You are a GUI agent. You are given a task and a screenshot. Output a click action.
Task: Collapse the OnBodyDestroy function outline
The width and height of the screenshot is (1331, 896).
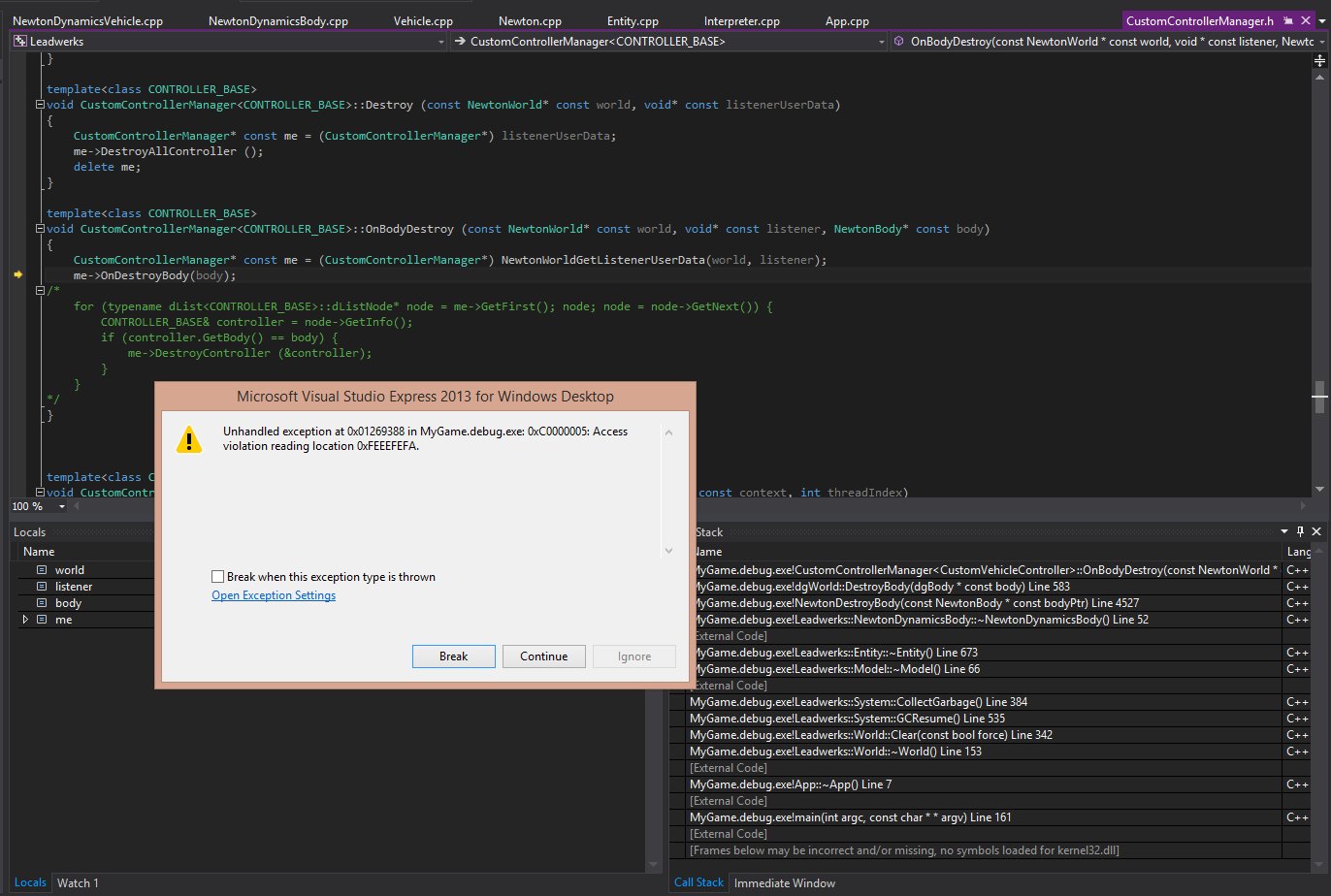click(x=39, y=229)
